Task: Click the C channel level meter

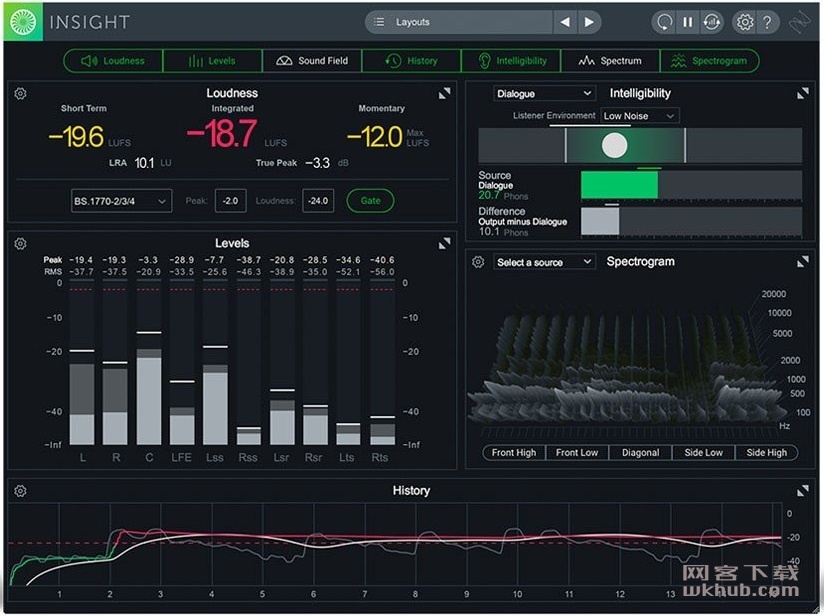Action: (x=149, y=363)
